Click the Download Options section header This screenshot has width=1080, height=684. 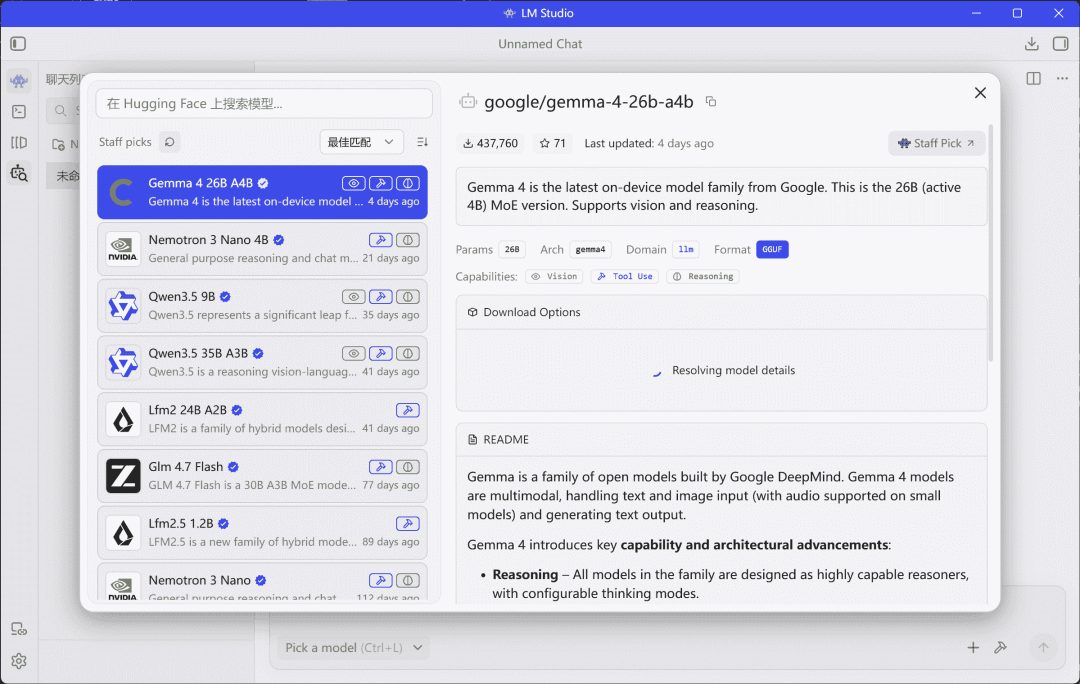[721, 312]
